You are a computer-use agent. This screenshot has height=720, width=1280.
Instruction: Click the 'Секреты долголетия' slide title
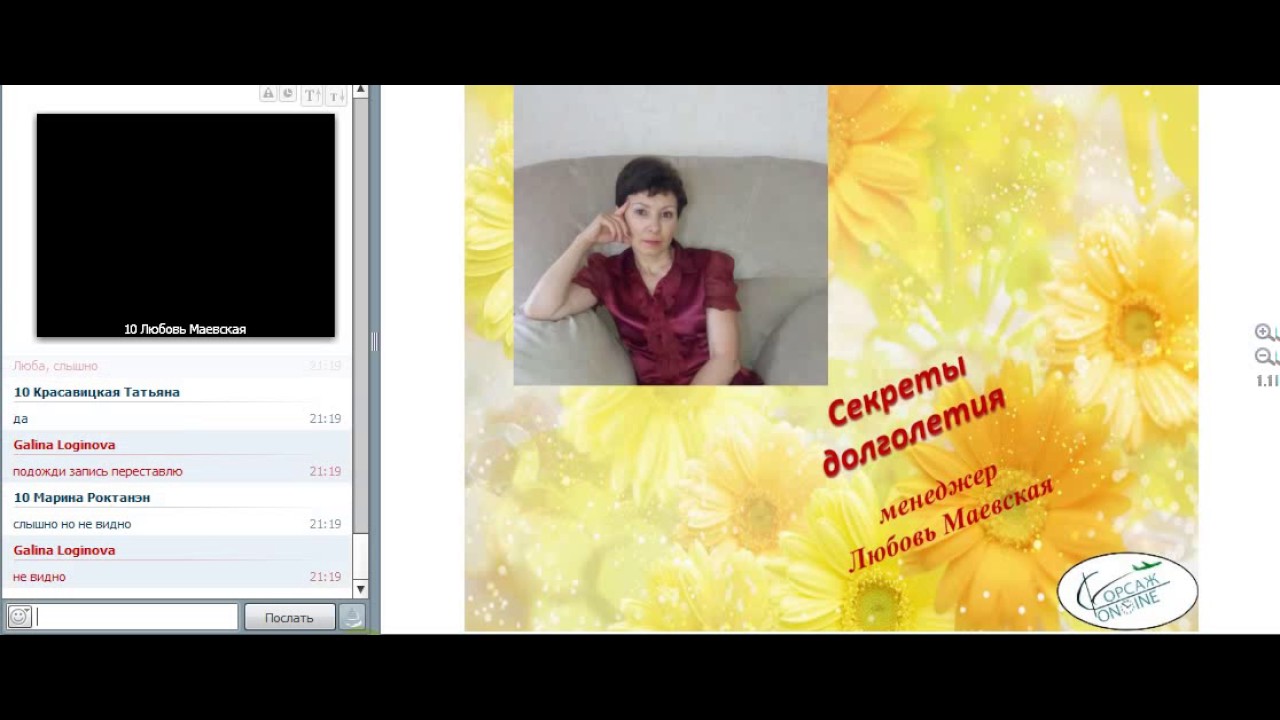(x=912, y=415)
